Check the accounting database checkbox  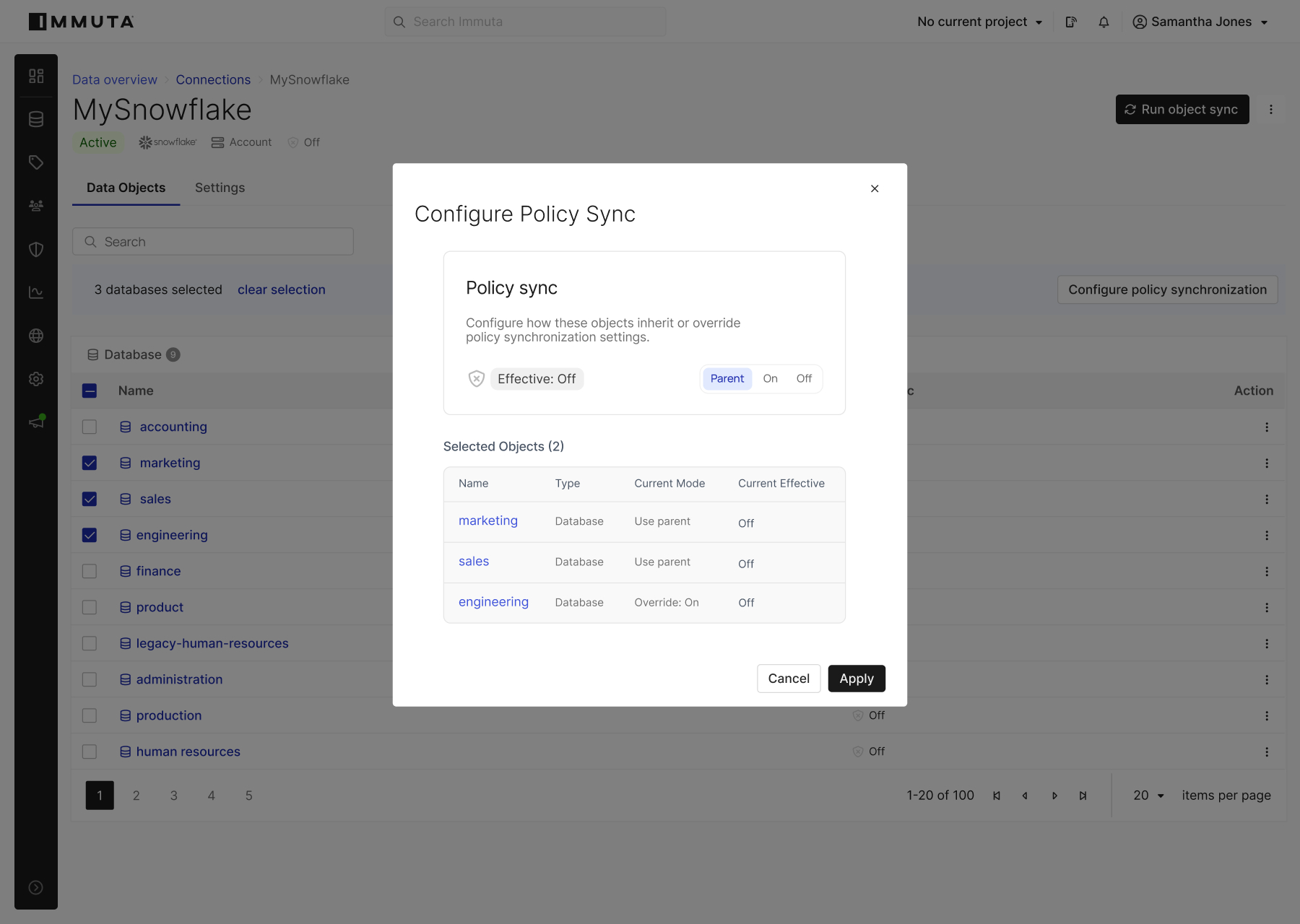pyautogui.click(x=90, y=427)
